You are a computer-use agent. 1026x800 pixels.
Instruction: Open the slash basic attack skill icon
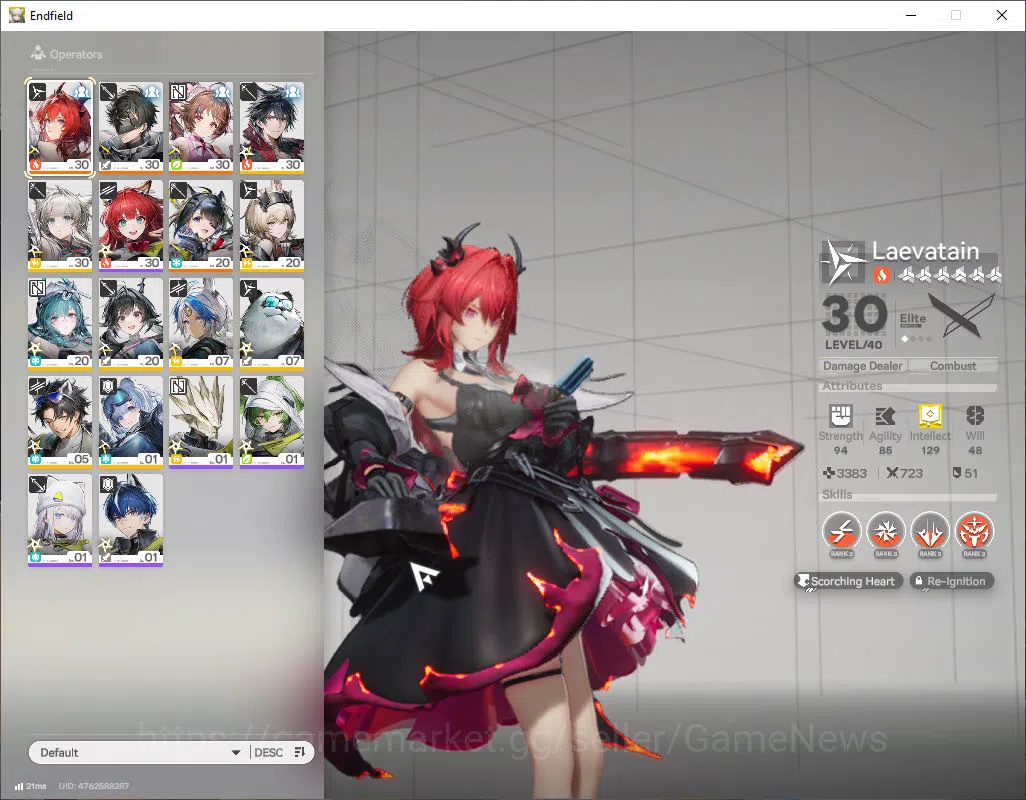pos(841,531)
